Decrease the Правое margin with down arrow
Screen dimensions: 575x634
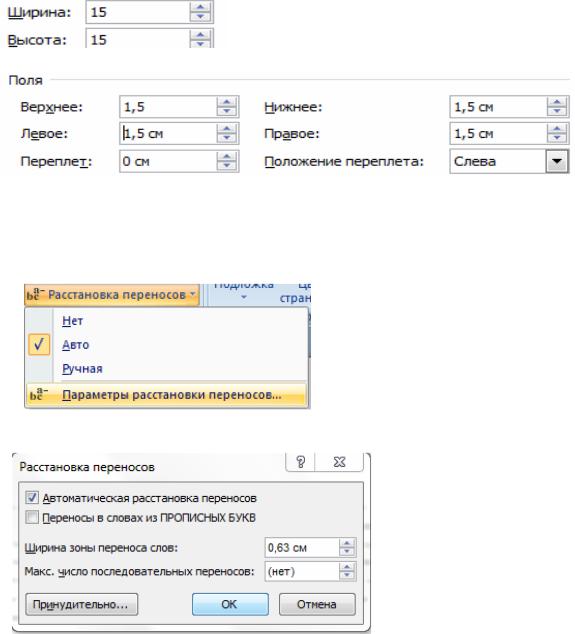point(557,138)
